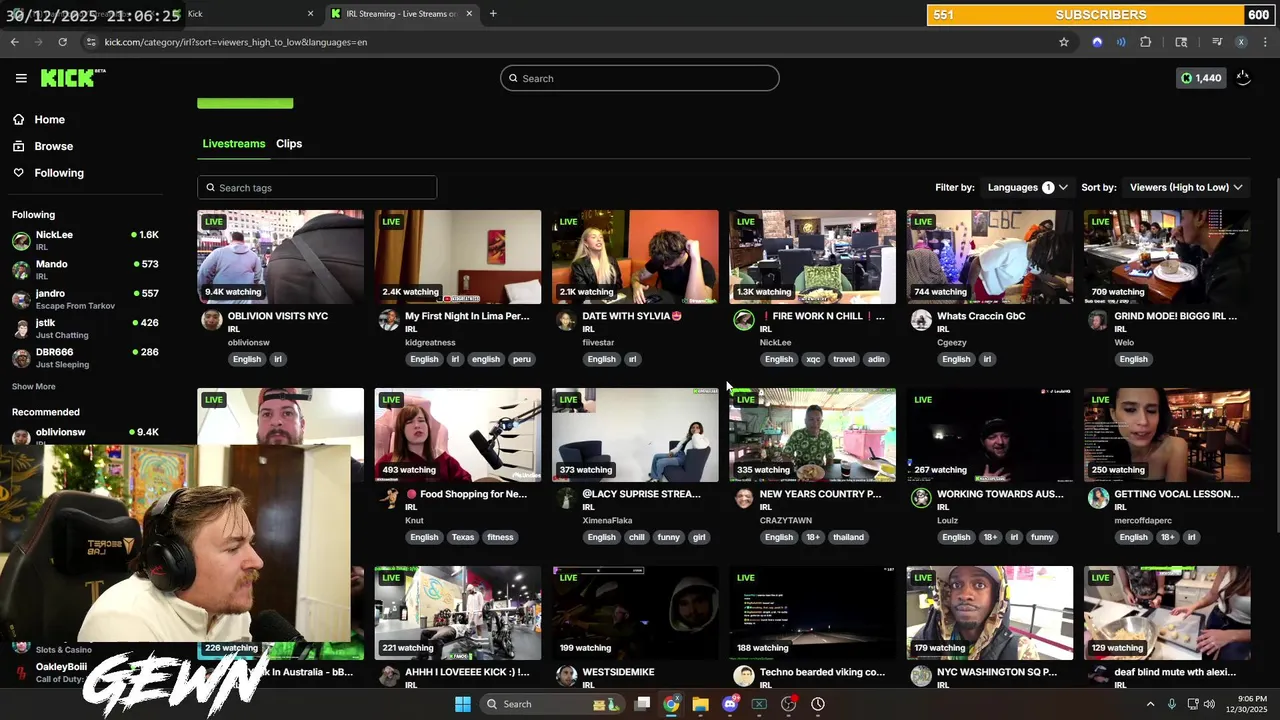Open NYC WASHINGTON SQ P... stream thumbnail
Screen dimensions: 1280x720
(x=990, y=613)
